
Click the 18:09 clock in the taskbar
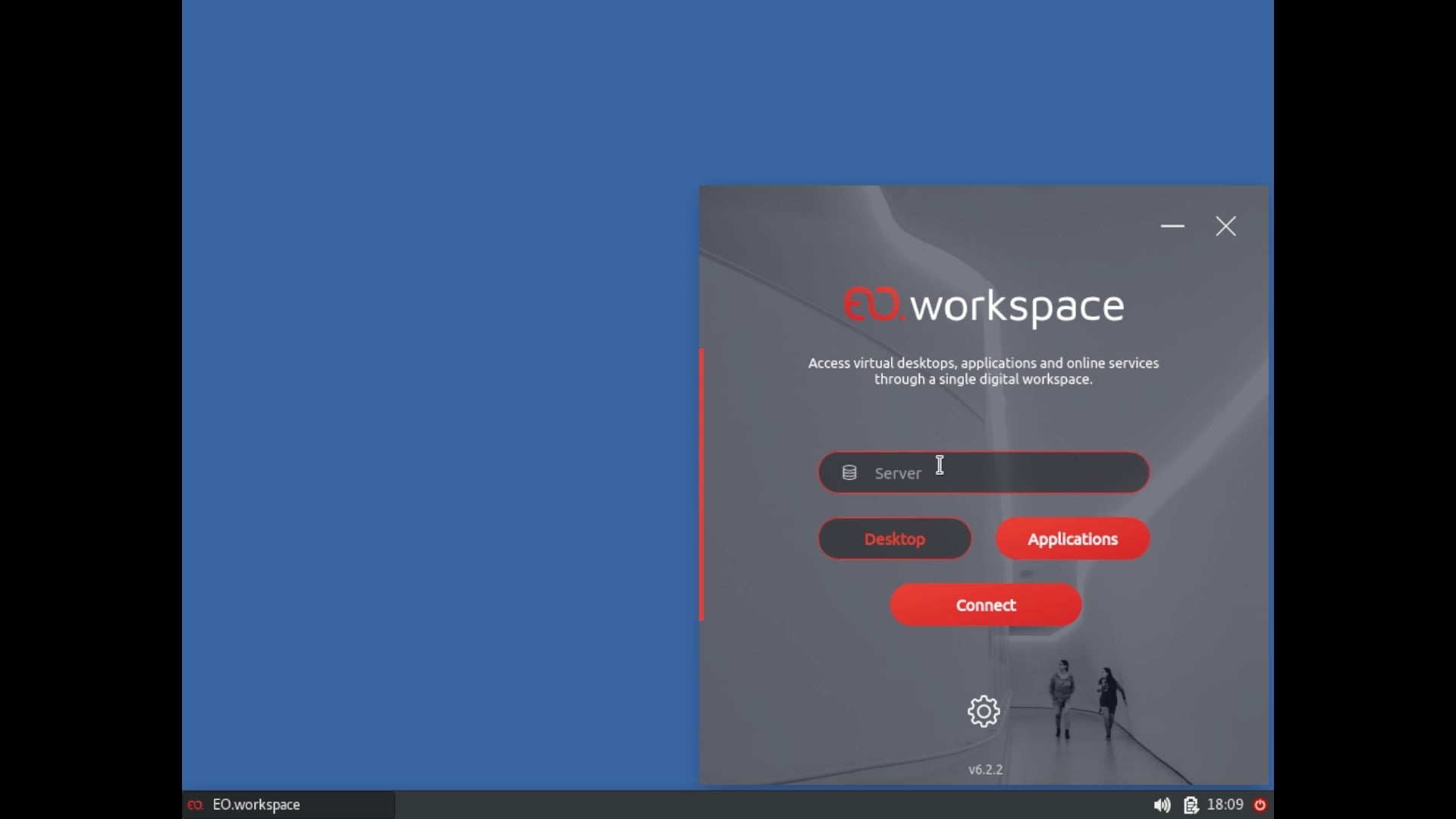(1225, 805)
